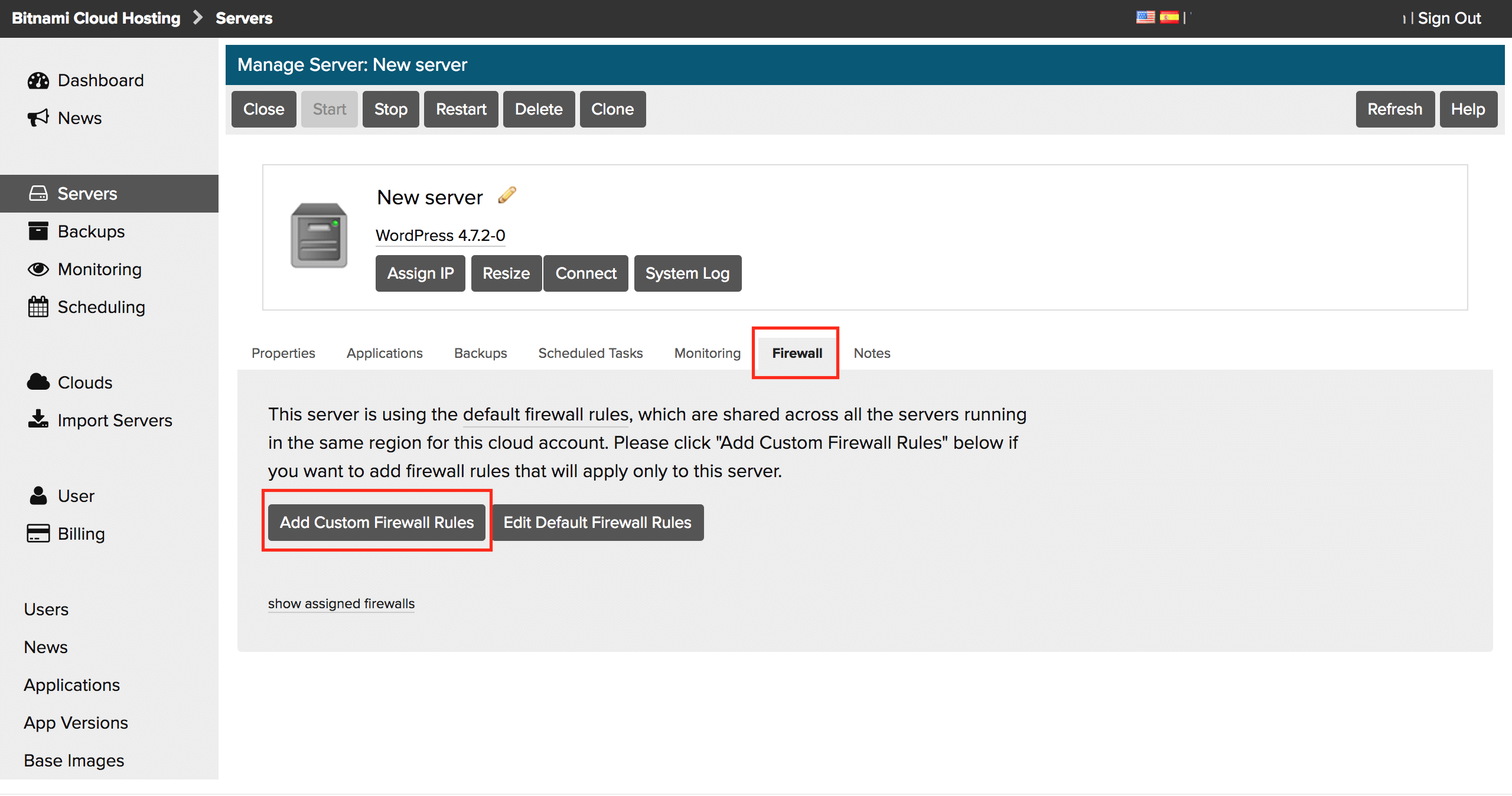The image size is (1512, 796).
Task: Stop the server
Action: (391, 109)
